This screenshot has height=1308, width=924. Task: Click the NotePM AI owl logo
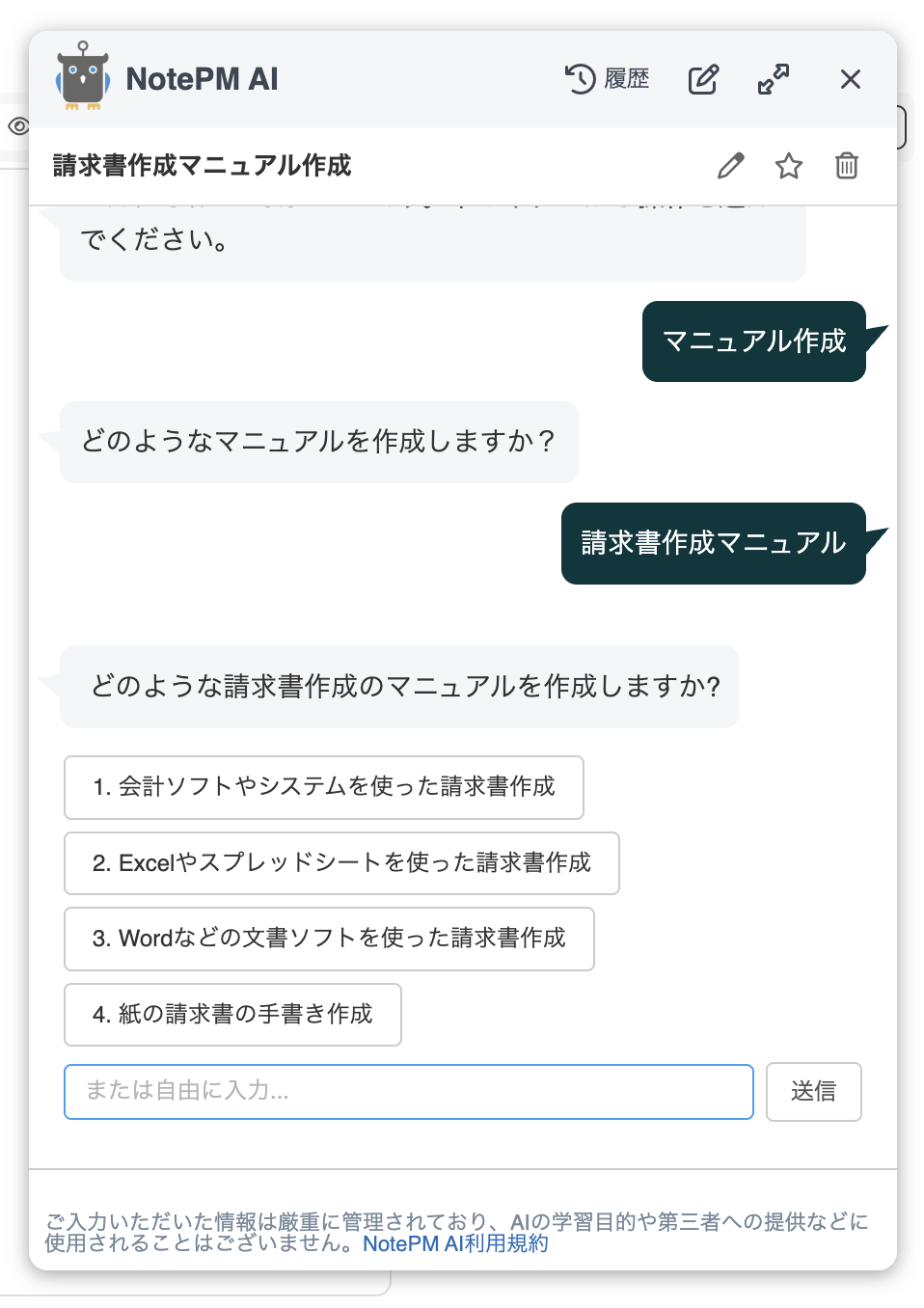83,76
